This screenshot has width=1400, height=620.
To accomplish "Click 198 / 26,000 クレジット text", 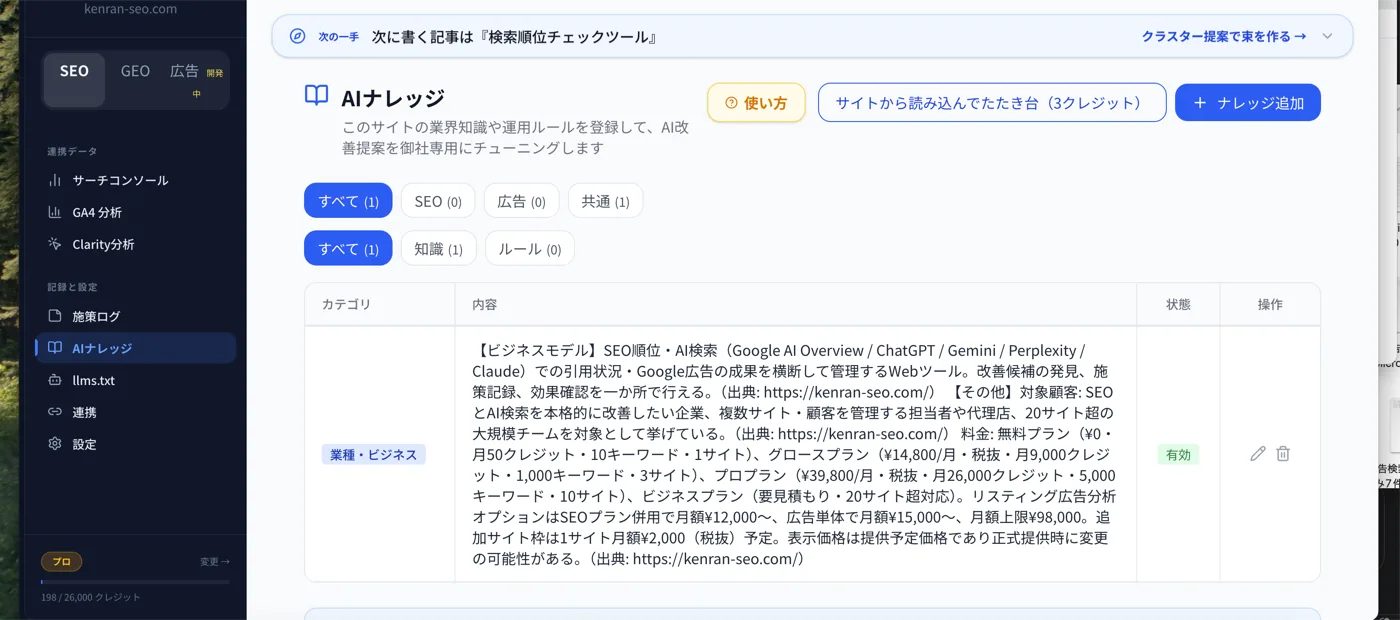I will (91, 597).
